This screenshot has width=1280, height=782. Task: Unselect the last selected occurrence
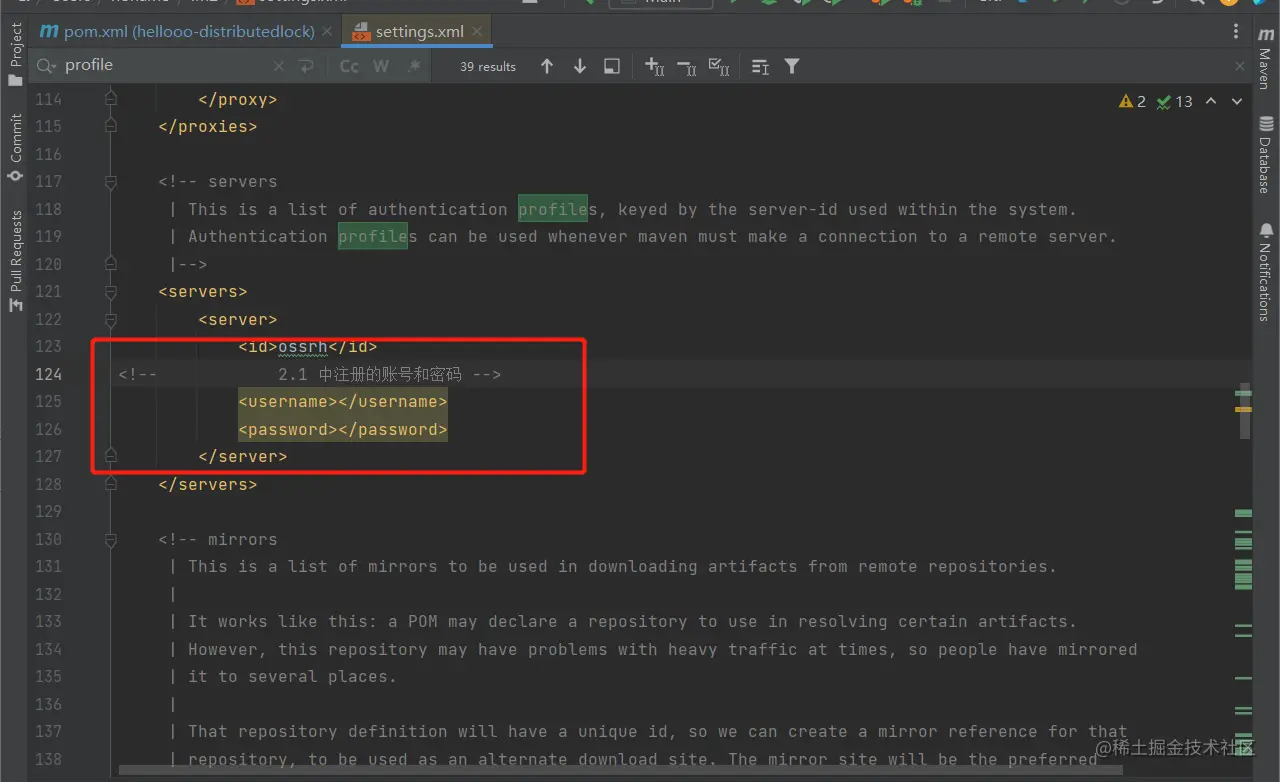687,66
